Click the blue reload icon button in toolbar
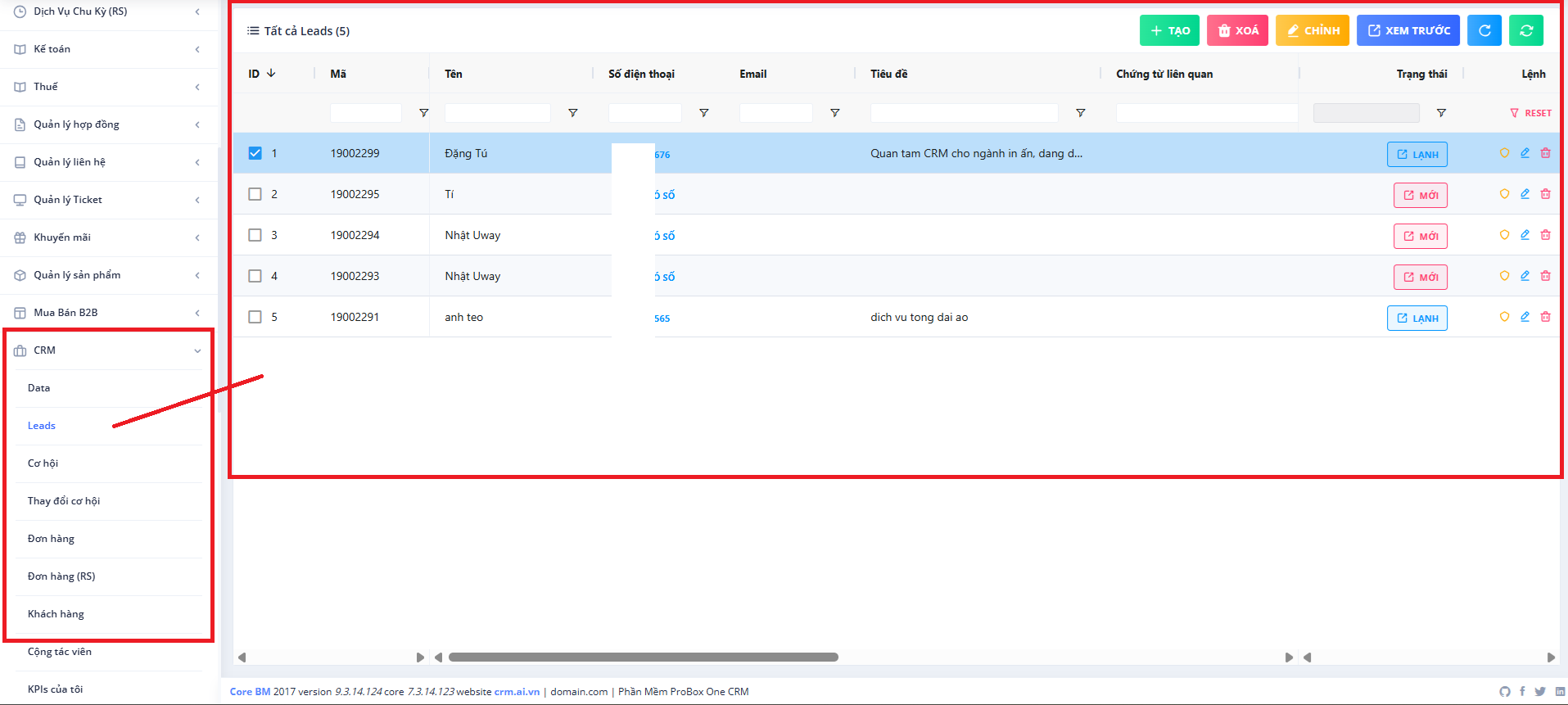1568x705 pixels. pyautogui.click(x=1484, y=30)
